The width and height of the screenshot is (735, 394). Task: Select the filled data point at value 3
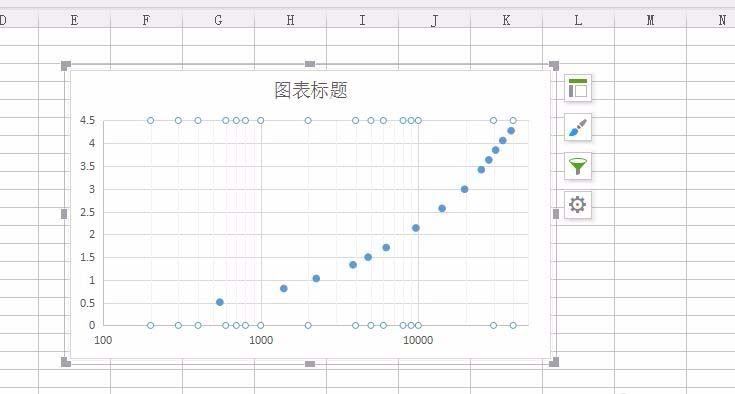(465, 189)
